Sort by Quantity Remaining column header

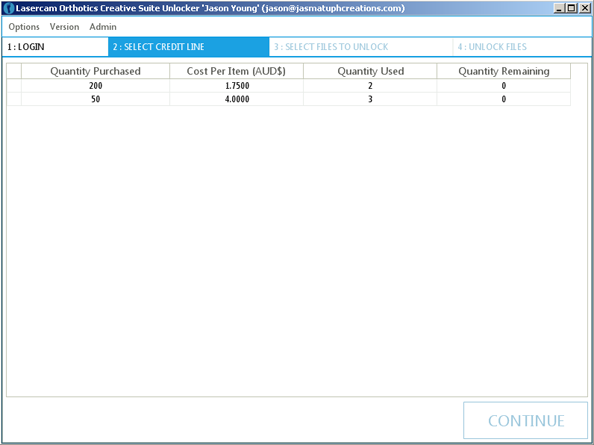(504, 71)
